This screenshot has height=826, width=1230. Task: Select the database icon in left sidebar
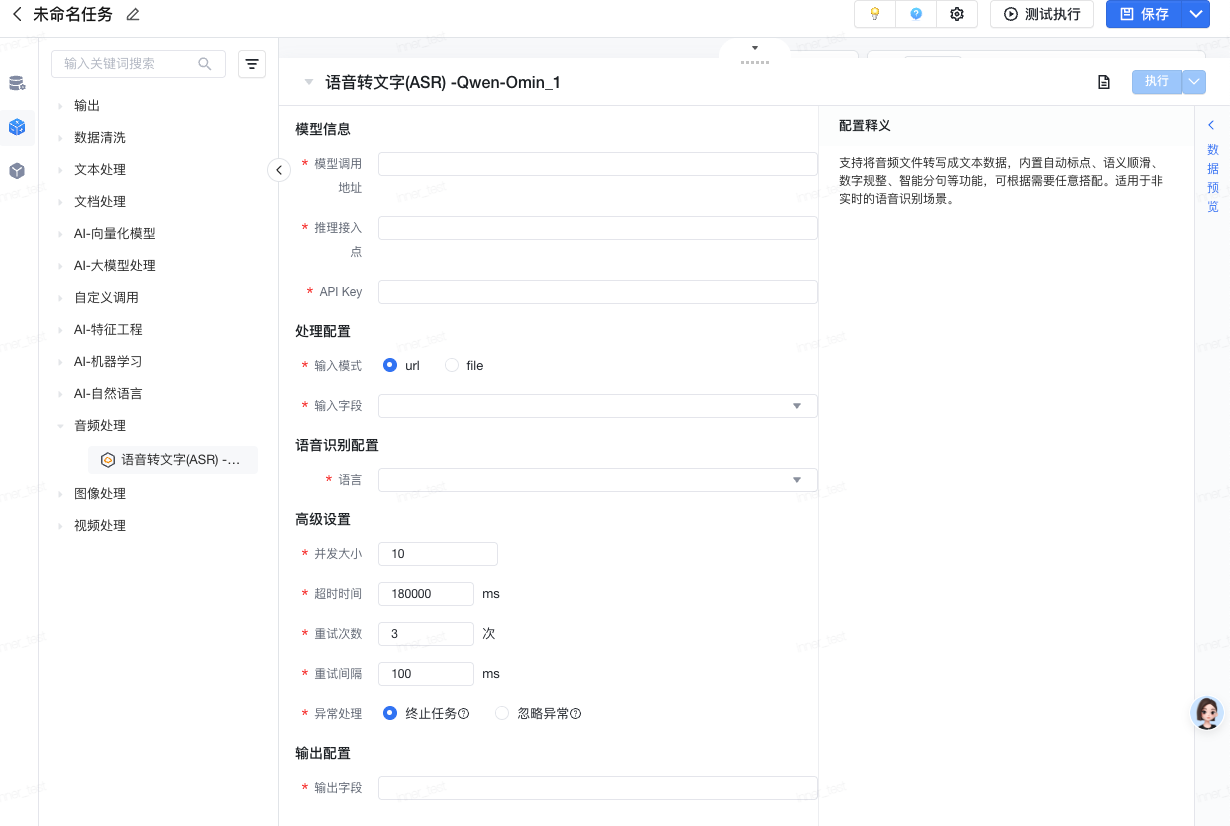click(17, 83)
